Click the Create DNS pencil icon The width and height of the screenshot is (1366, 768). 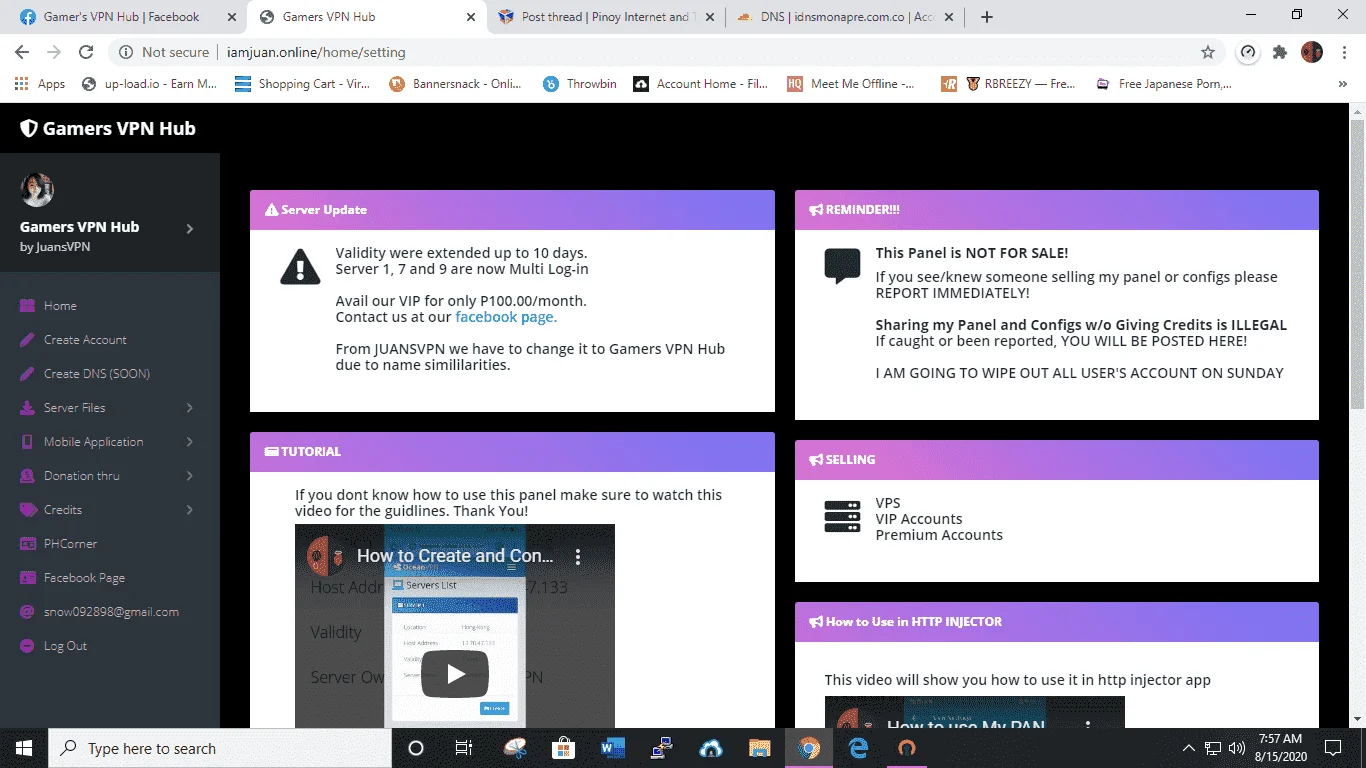click(x=27, y=374)
